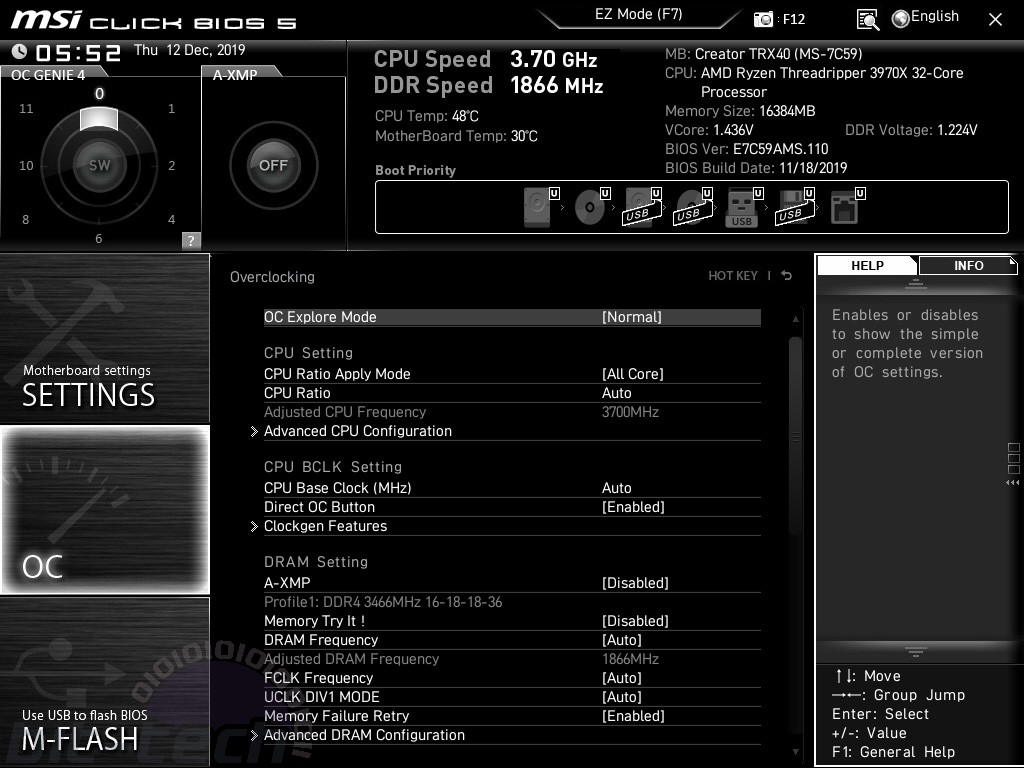Expand Clockgen Features submenu
The width and height of the screenshot is (1024, 768).
325,526
